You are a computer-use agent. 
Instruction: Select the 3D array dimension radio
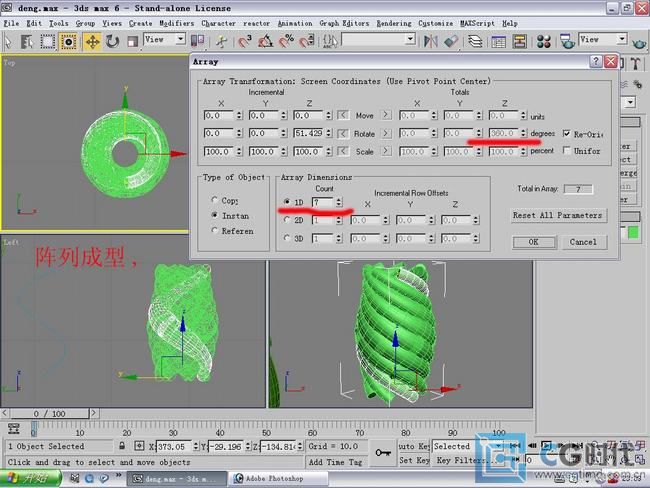point(287,238)
